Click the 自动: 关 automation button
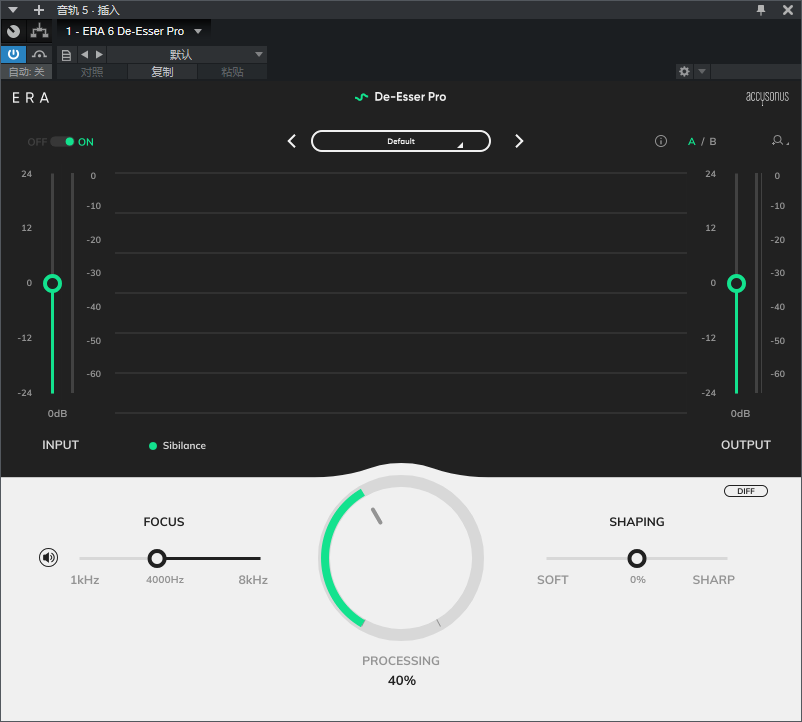 pyautogui.click(x=26, y=72)
